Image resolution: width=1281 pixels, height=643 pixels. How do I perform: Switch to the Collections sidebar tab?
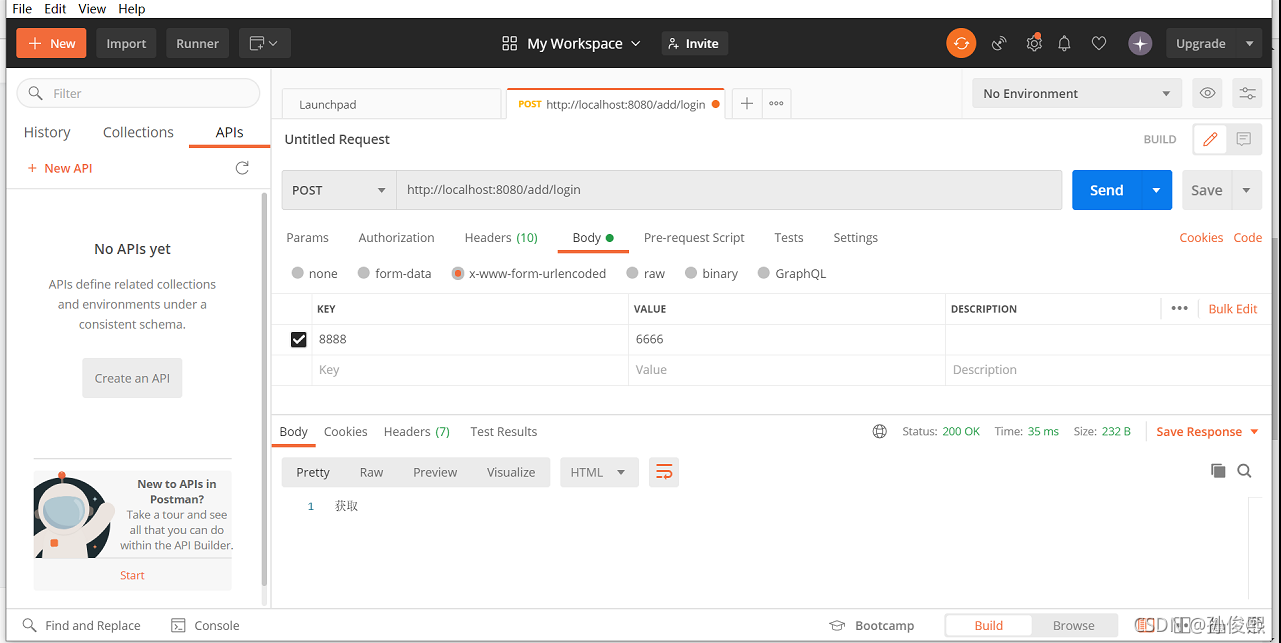click(138, 132)
